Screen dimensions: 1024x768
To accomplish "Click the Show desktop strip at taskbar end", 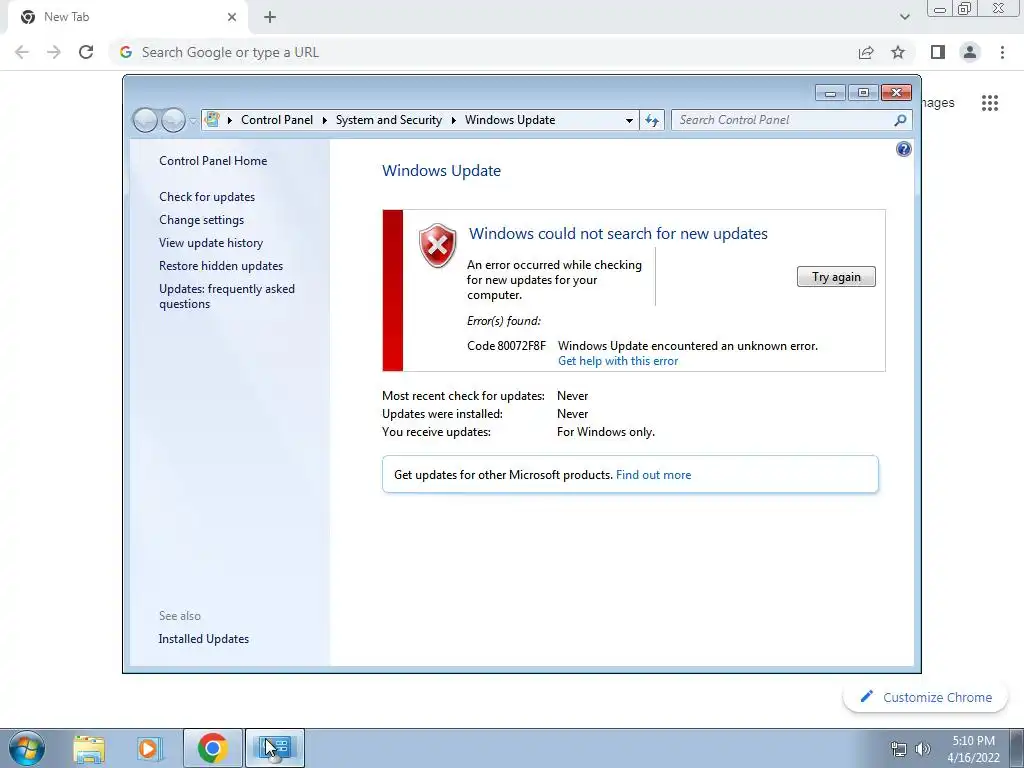I will (x=1016, y=748).
